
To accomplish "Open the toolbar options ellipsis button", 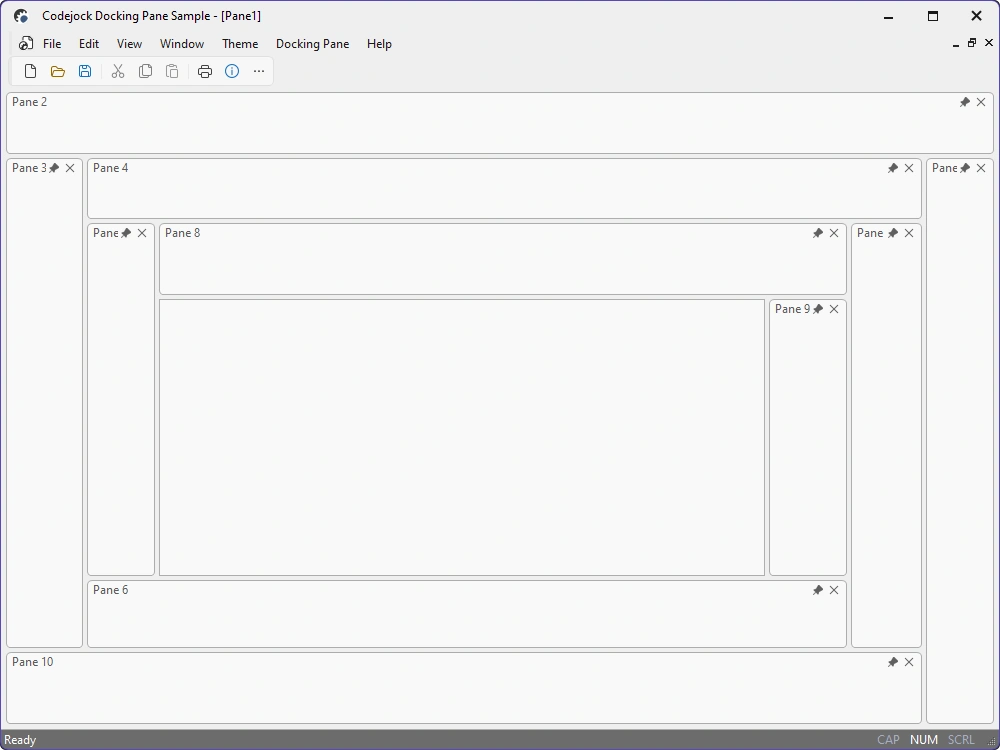I will click(259, 71).
